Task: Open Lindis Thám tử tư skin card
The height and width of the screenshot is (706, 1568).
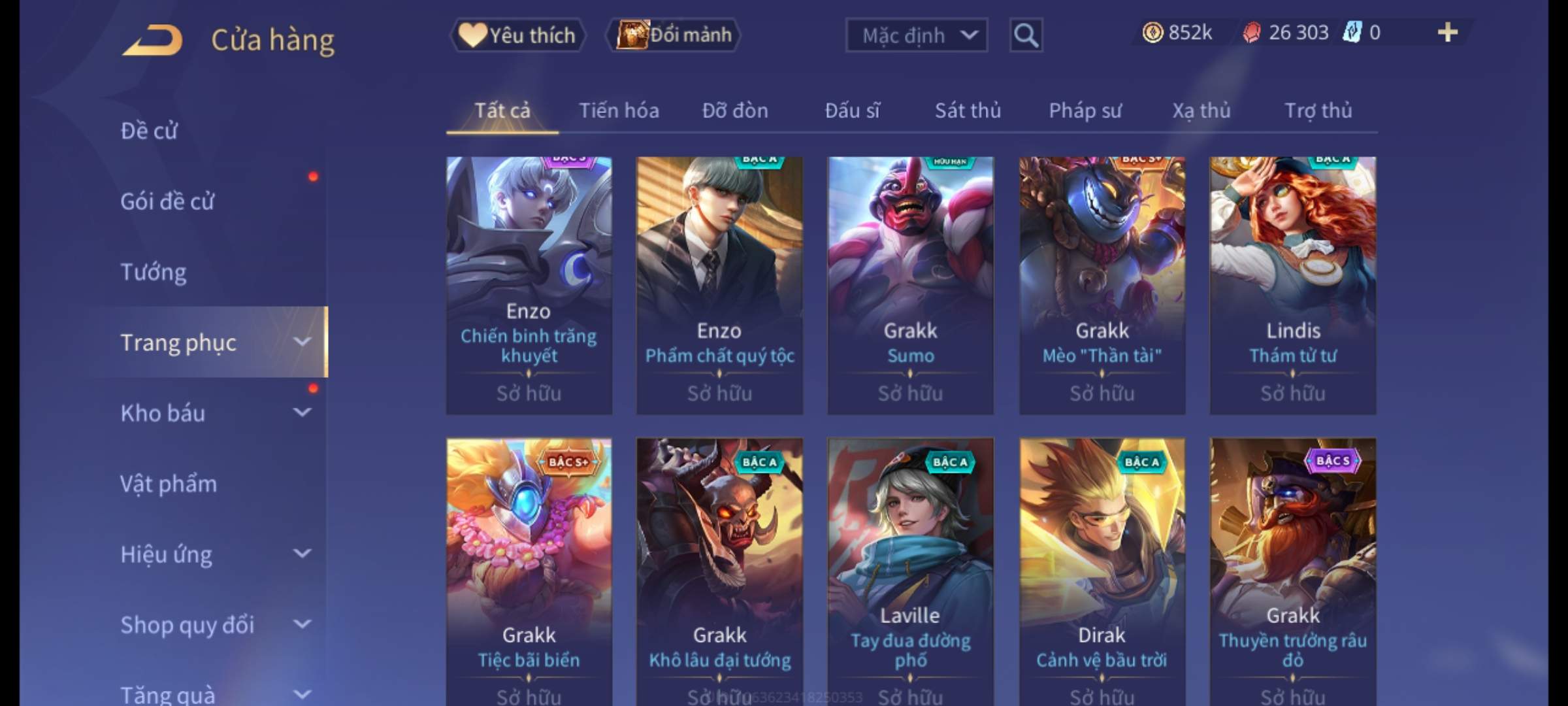Action: [1292, 285]
